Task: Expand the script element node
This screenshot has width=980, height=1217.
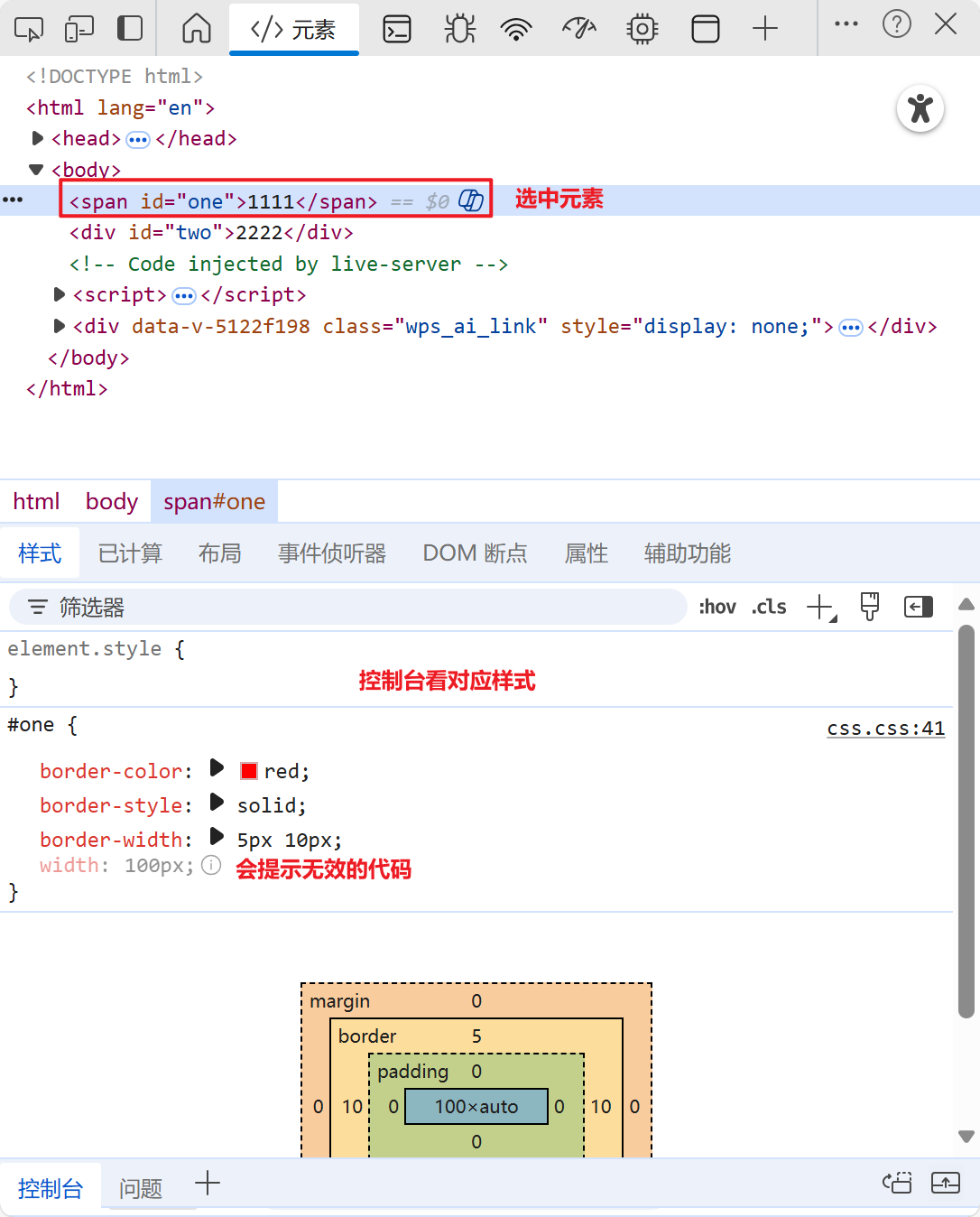Action: [60, 294]
